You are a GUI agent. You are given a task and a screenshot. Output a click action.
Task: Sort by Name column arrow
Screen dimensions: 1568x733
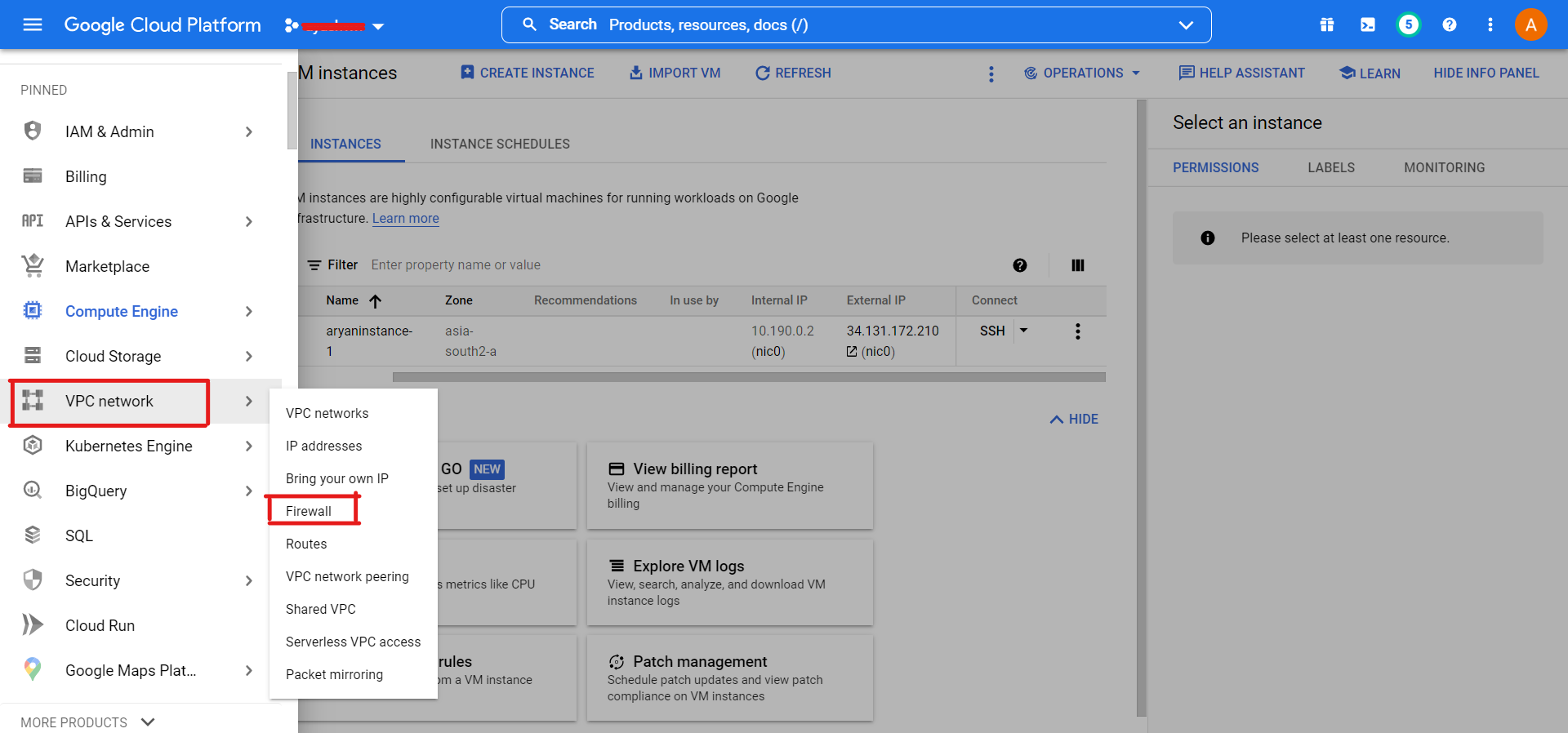(x=376, y=300)
